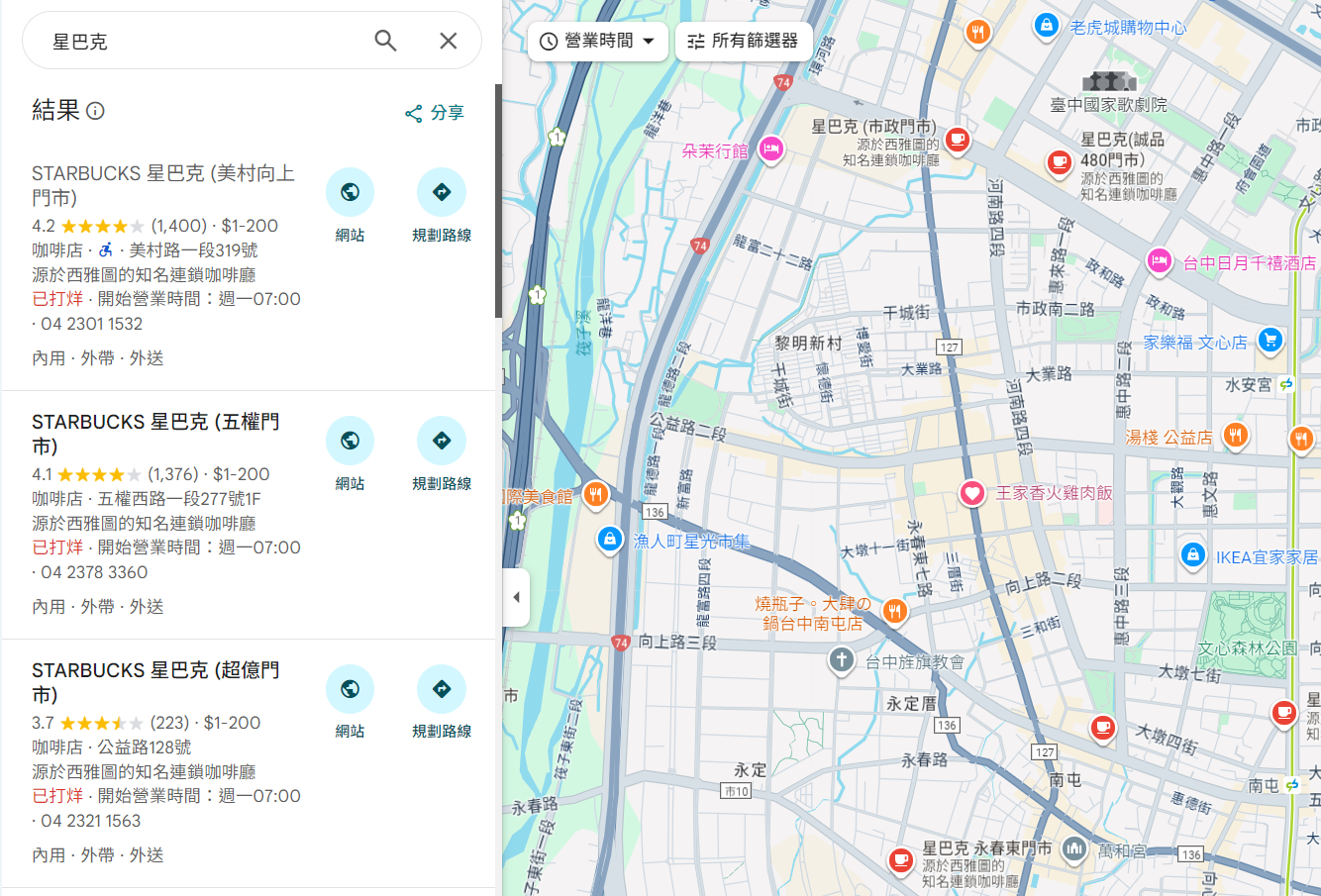Click the 萬和宮 landmark pin
This screenshot has width=1321, height=896.
coord(1074,848)
